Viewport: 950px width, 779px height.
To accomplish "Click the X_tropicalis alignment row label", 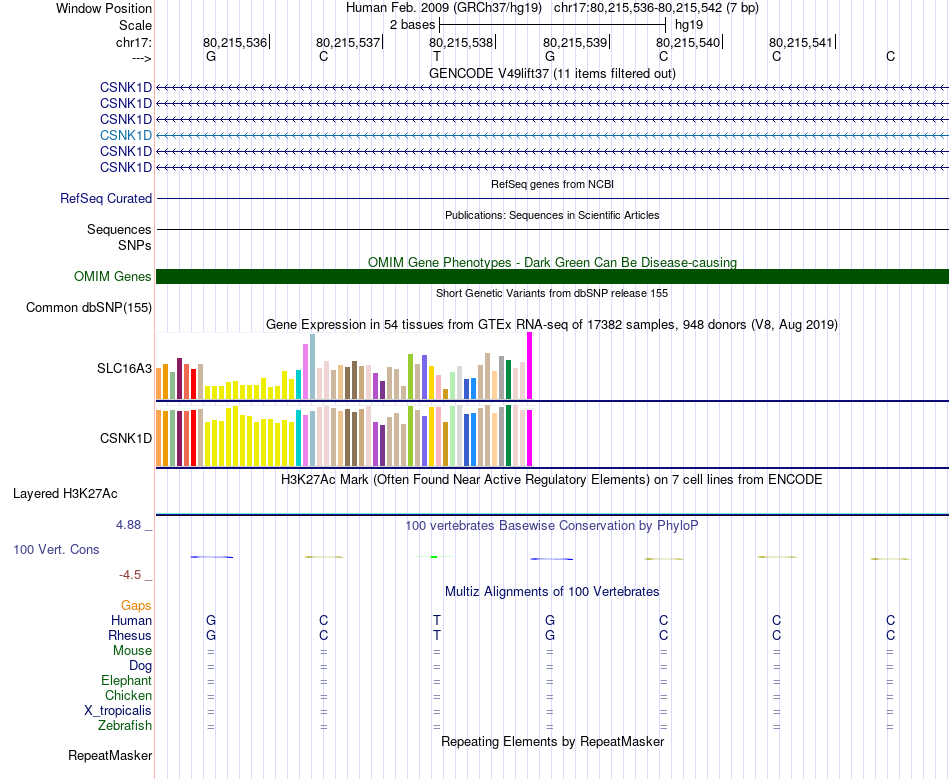I will pyautogui.click(x=118, y=711).
